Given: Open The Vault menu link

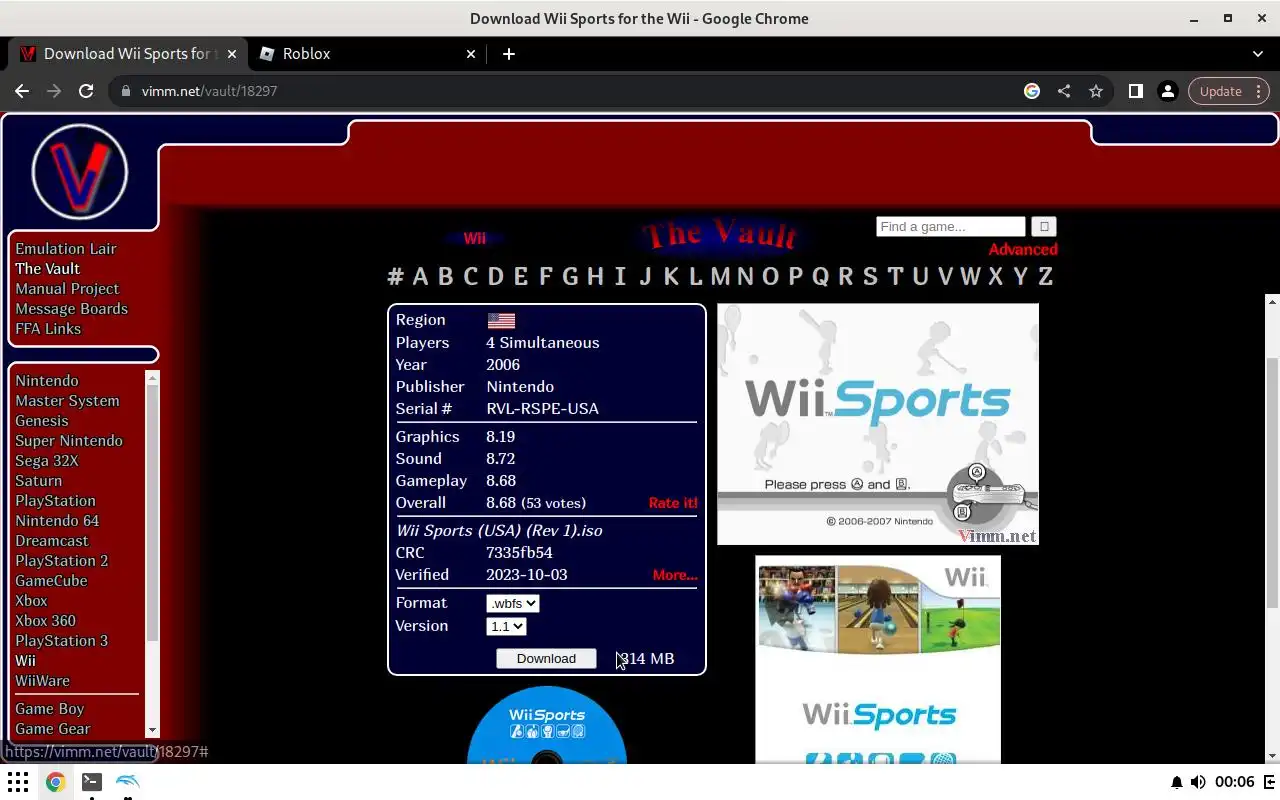Looking at the screenshot, I should 47,269.
